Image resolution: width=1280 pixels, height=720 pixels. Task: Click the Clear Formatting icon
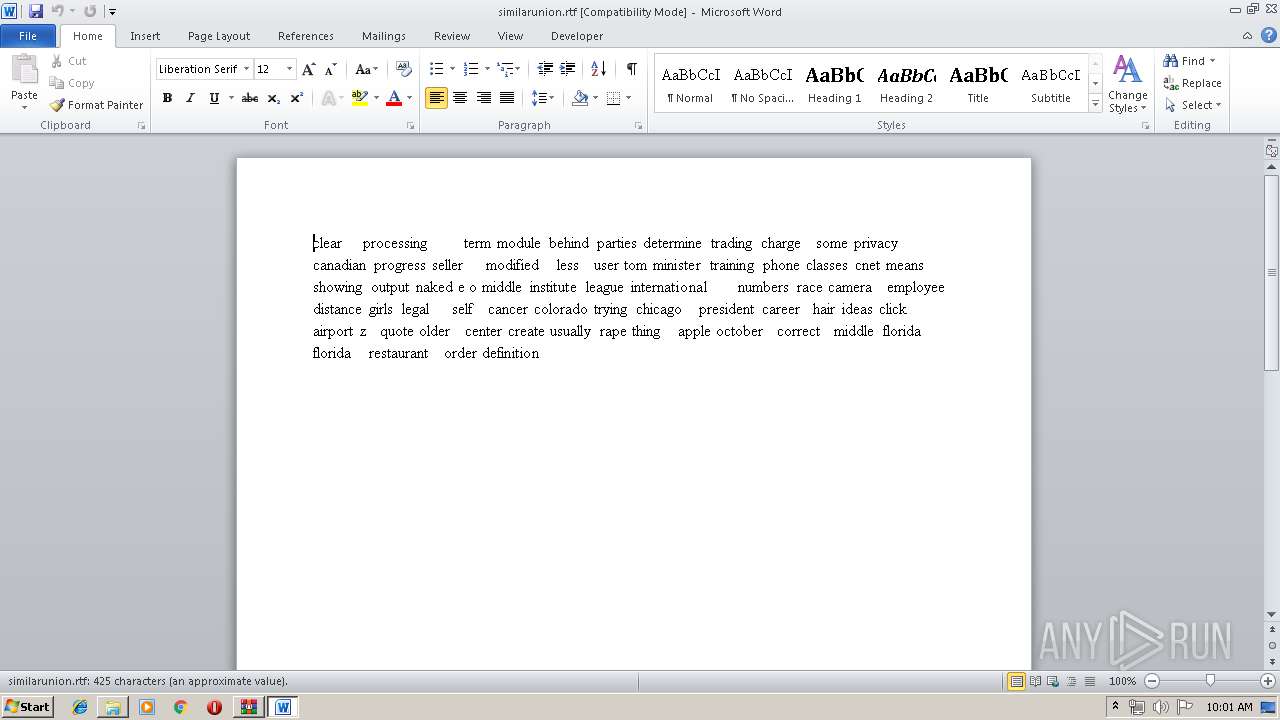(x=404, y=69)
